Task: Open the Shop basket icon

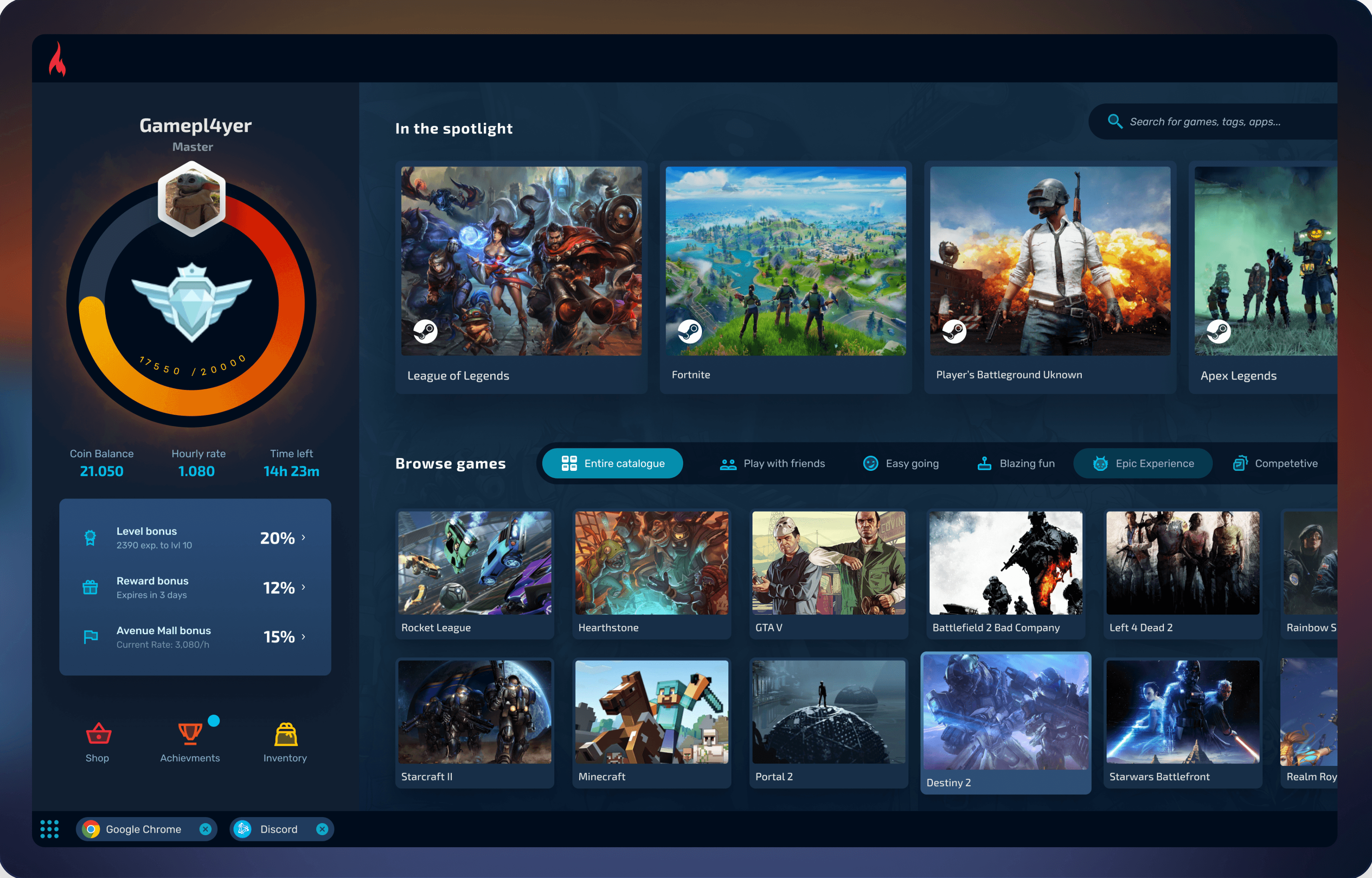Action: tap(98, 734)
